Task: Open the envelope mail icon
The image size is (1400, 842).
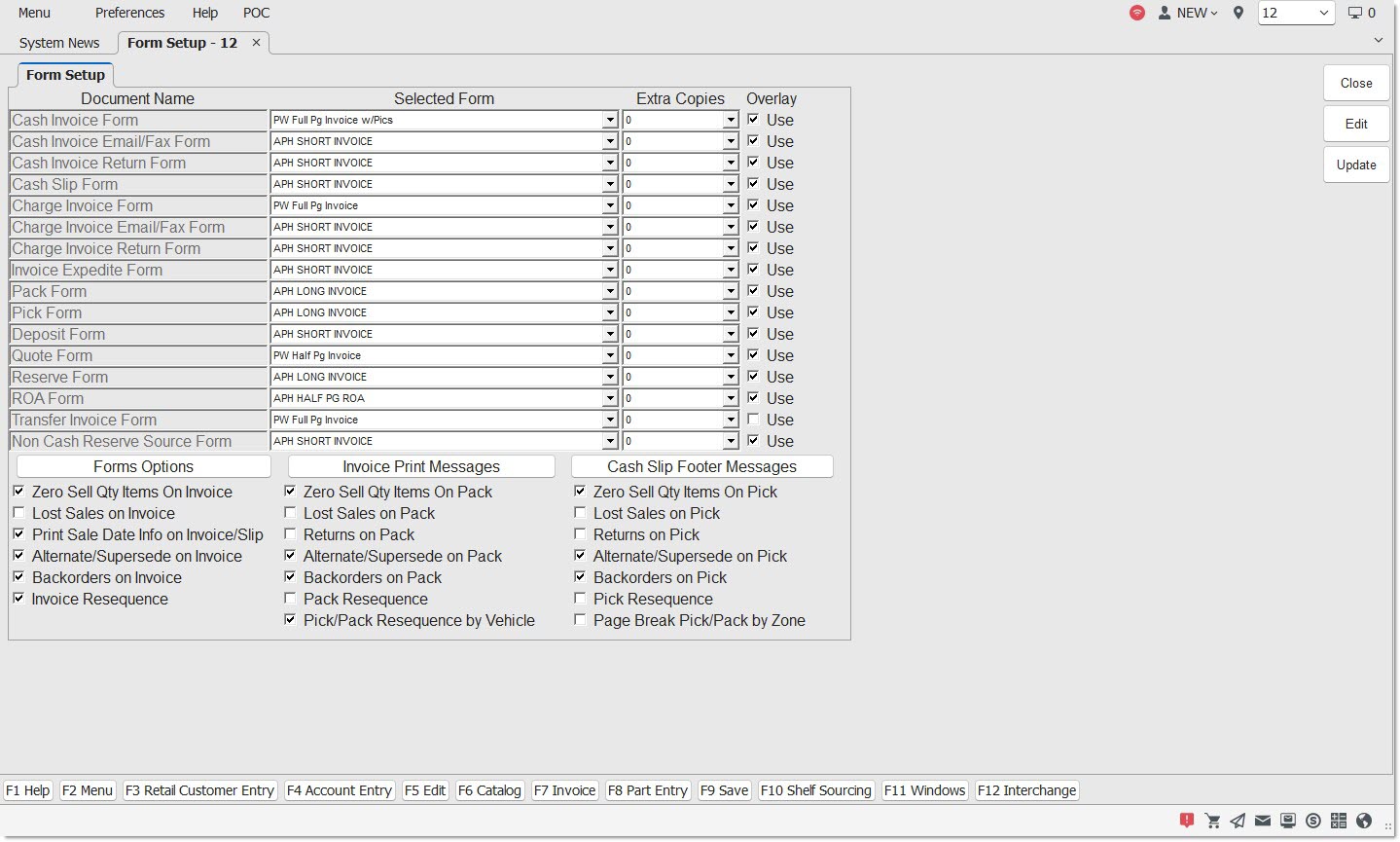Action: click(x=1263, y=821)
